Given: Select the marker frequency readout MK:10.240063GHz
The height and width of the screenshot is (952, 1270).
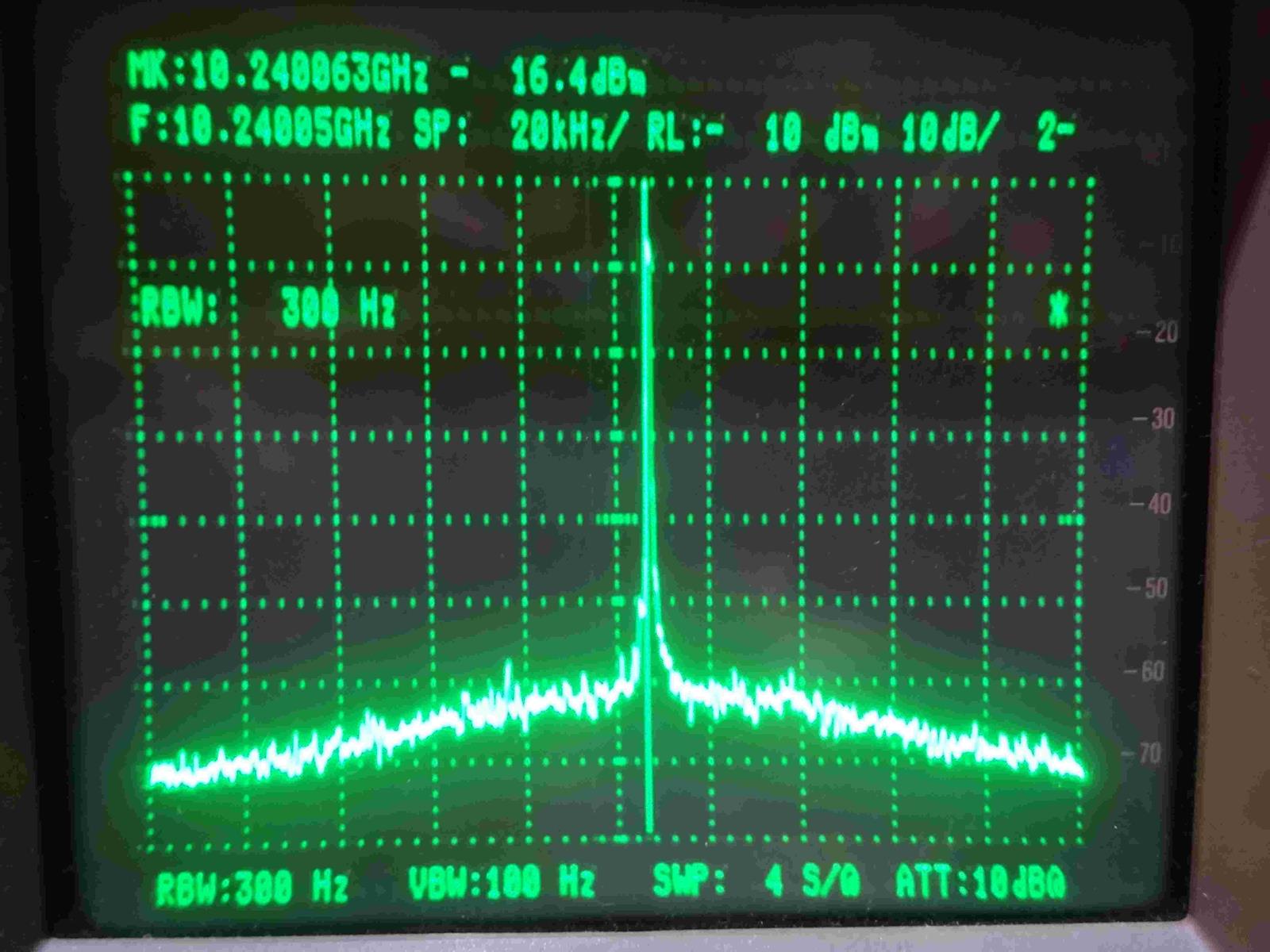Looking at the screenshot, I should tap(278, 75).
